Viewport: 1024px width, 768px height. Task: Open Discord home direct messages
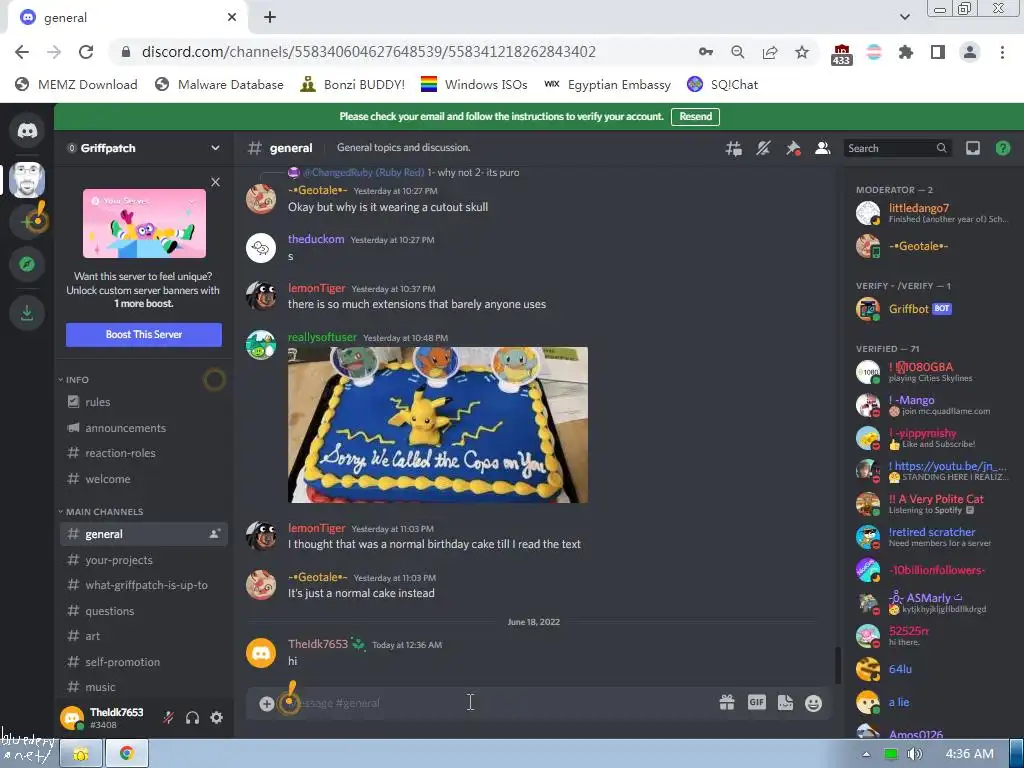click(27, 130)
